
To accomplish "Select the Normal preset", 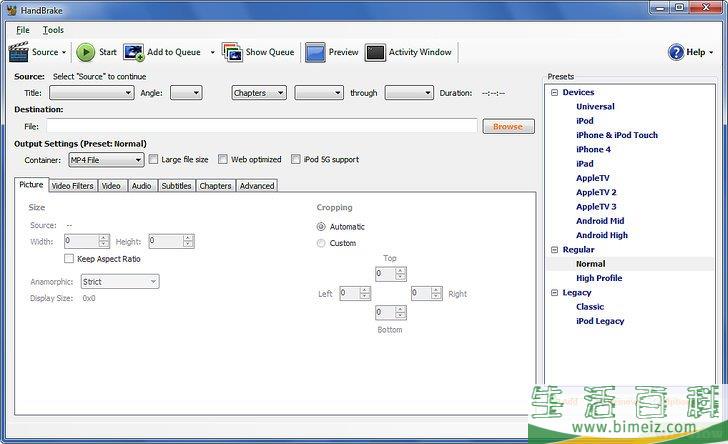I will click(591, 264).
